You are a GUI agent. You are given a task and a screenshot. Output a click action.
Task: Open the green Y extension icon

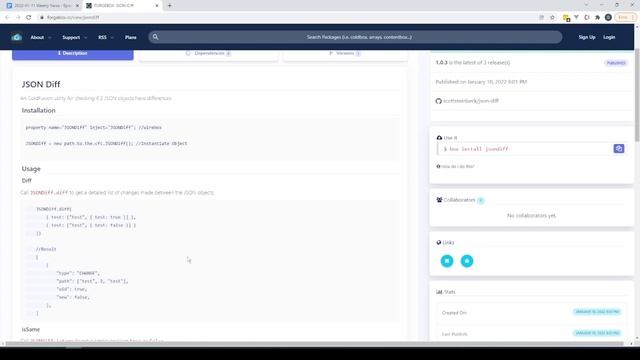(576, 18)
